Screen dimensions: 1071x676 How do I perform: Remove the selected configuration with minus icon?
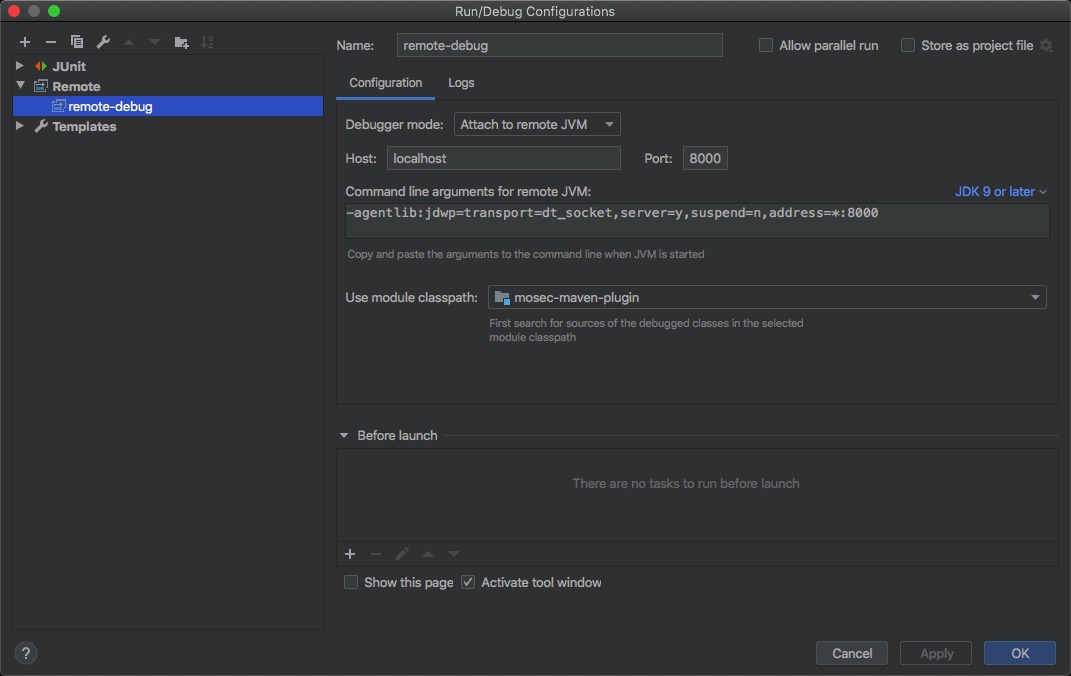pyautogui.click(x=50, y=42)
